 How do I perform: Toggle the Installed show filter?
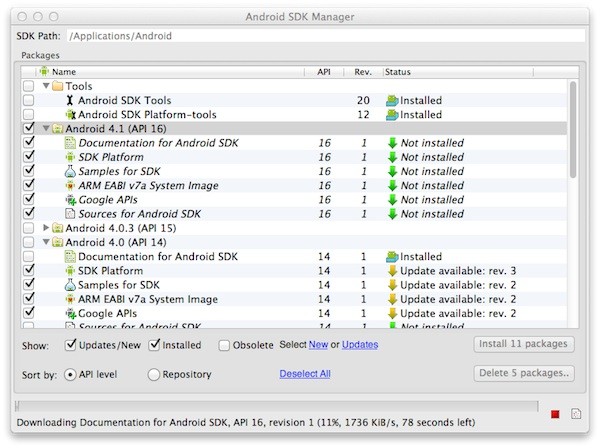[154, 345]
